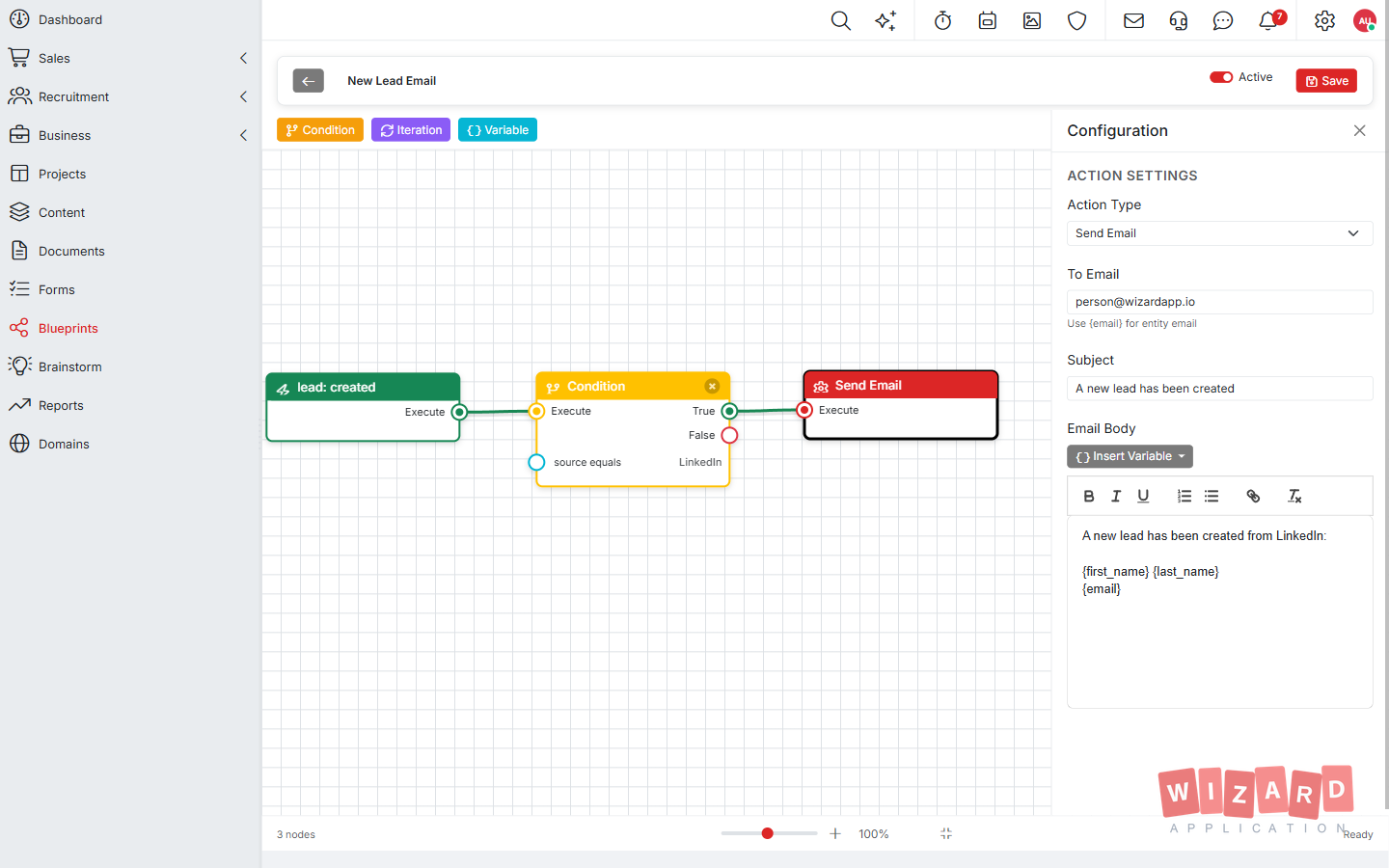This screenshot has width=1389, height=868.
Task: Close the Configuration panel
Action: (x=1359, y=130)
